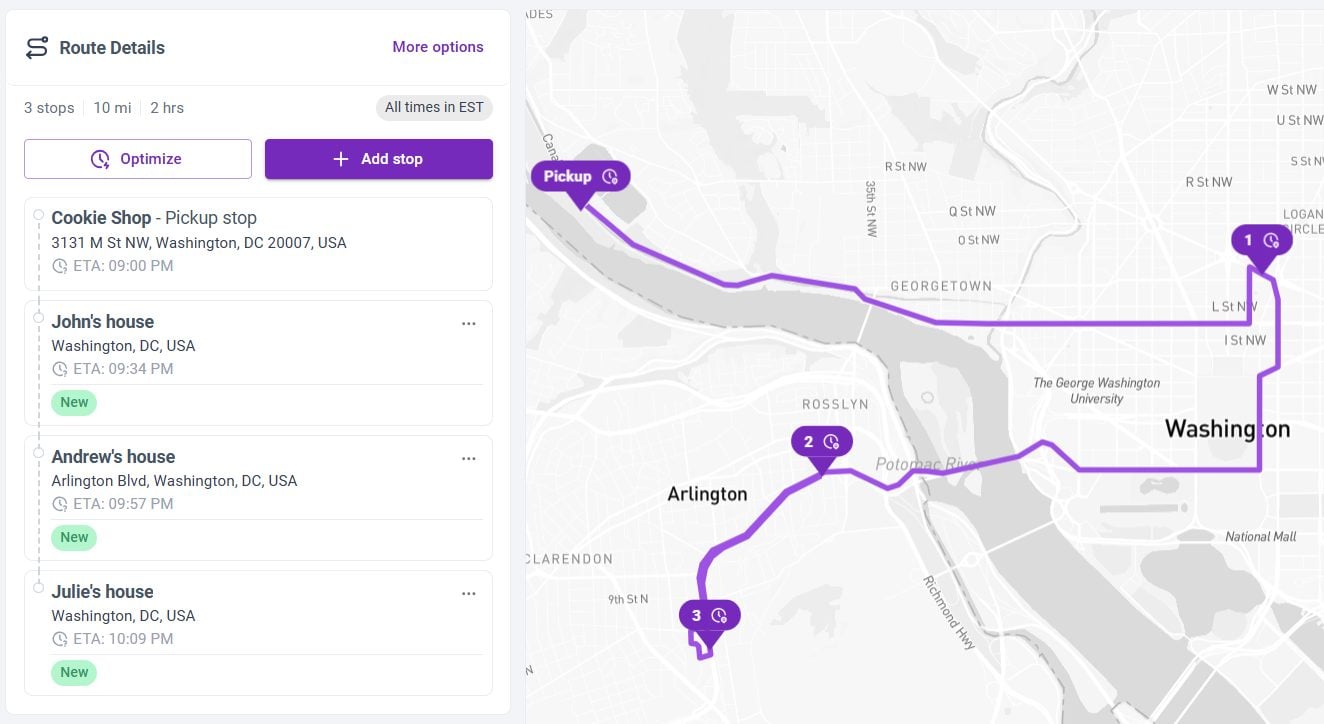Click the Add stop button
This screenshot has width=1324, height=724.
(x=379, y=158)
